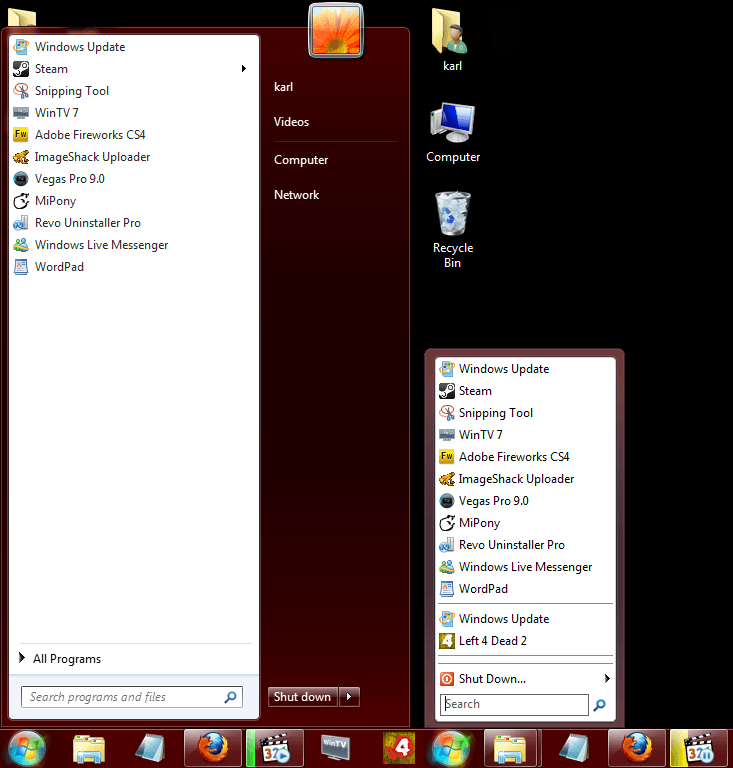Click the Steam icon in the large Start menu

point(21,69)
